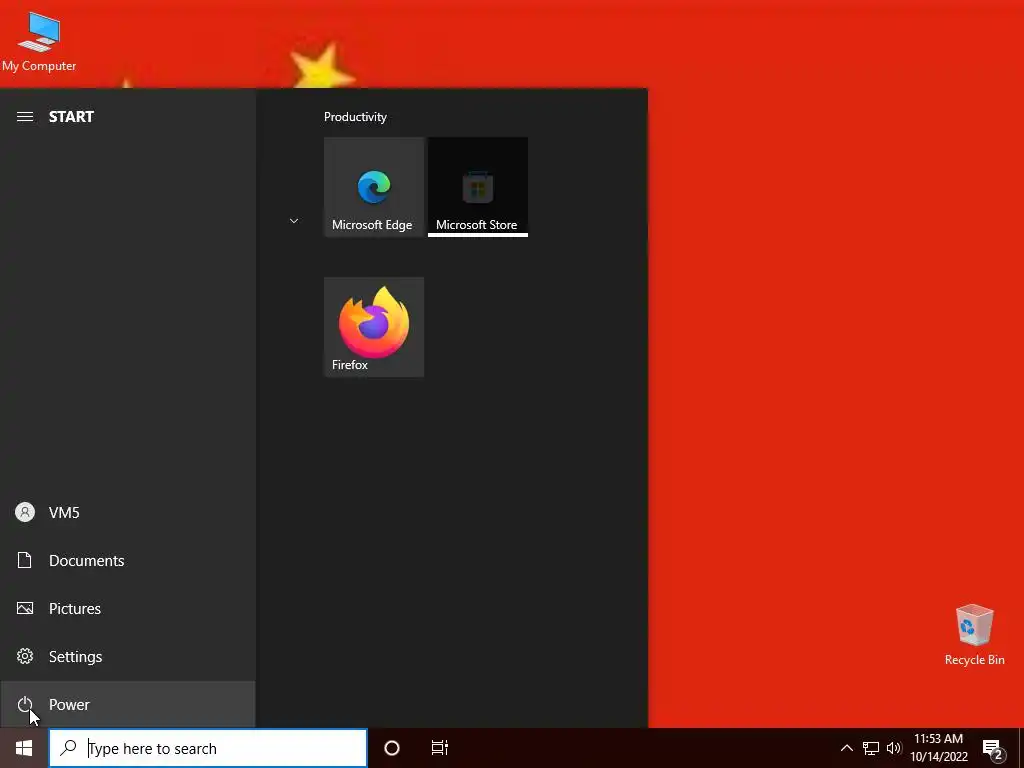Click the search magnifier icon

(68, 748)
